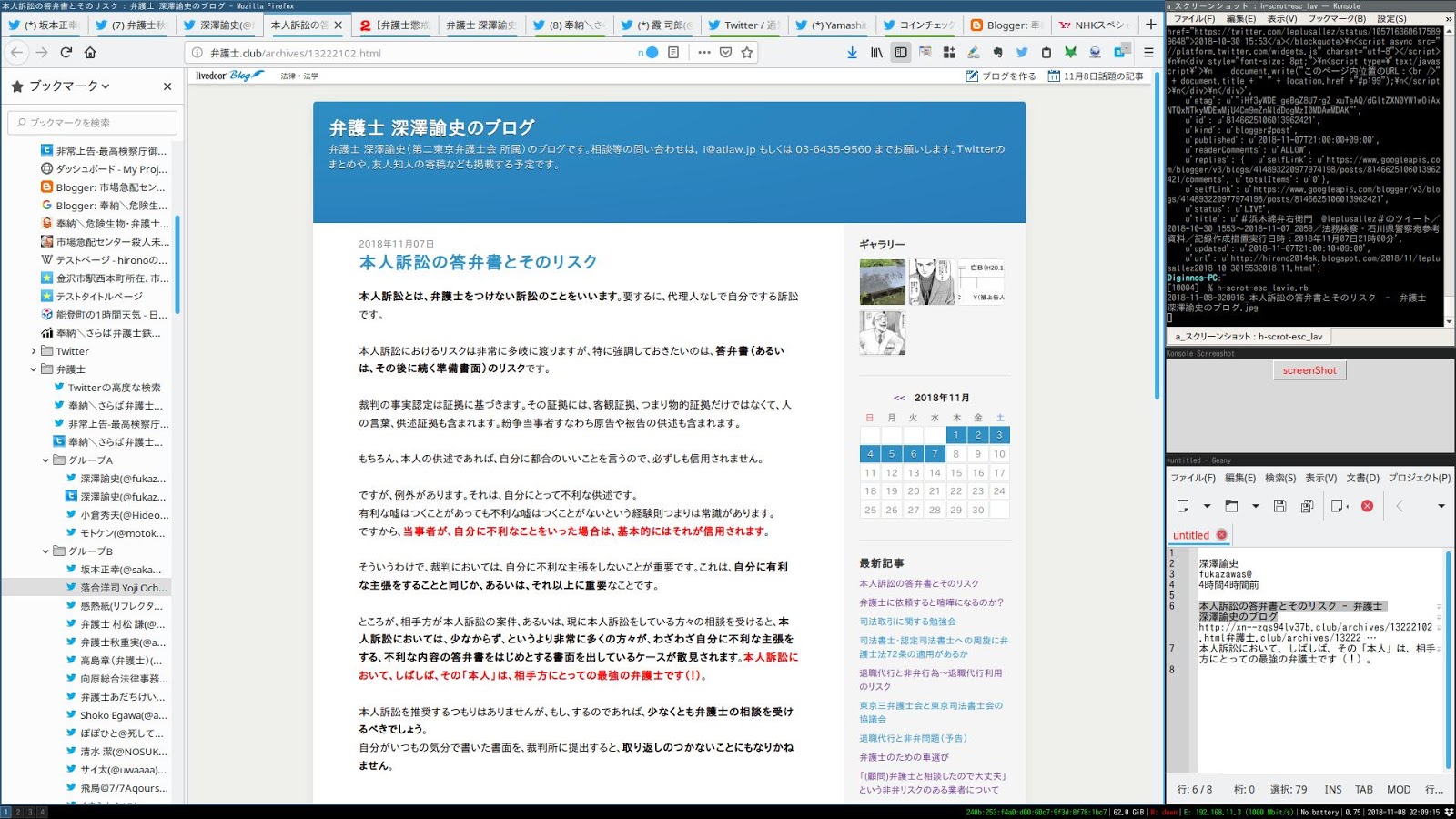Screen dimensions: 1456x819
Task: Switch to virtual desktop 2 in the pager
Action: (x=17, y=812)
